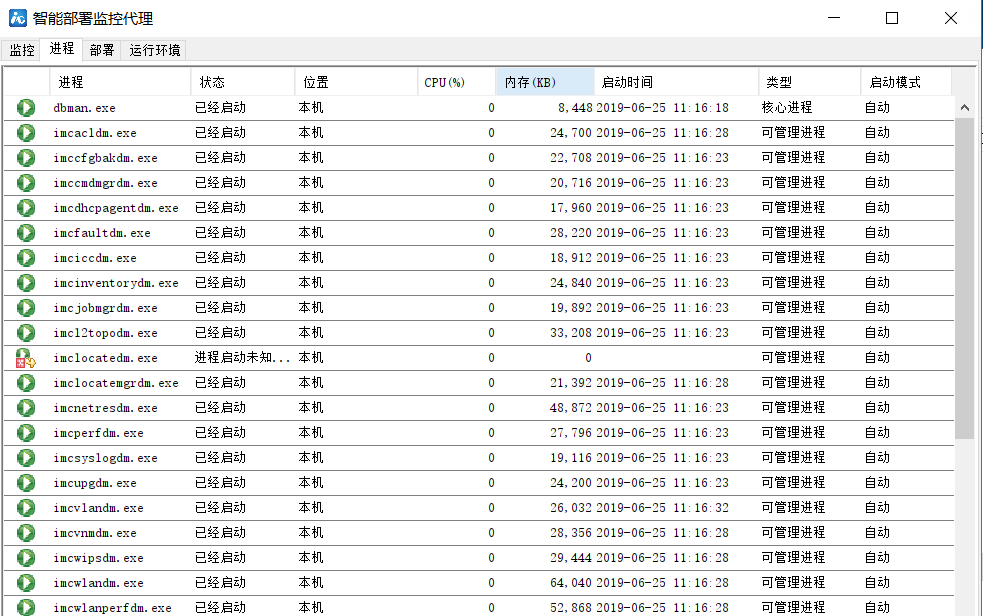Select the imcinventorydm.exe process name
This screenshot has width=983, height=616.
116,283
